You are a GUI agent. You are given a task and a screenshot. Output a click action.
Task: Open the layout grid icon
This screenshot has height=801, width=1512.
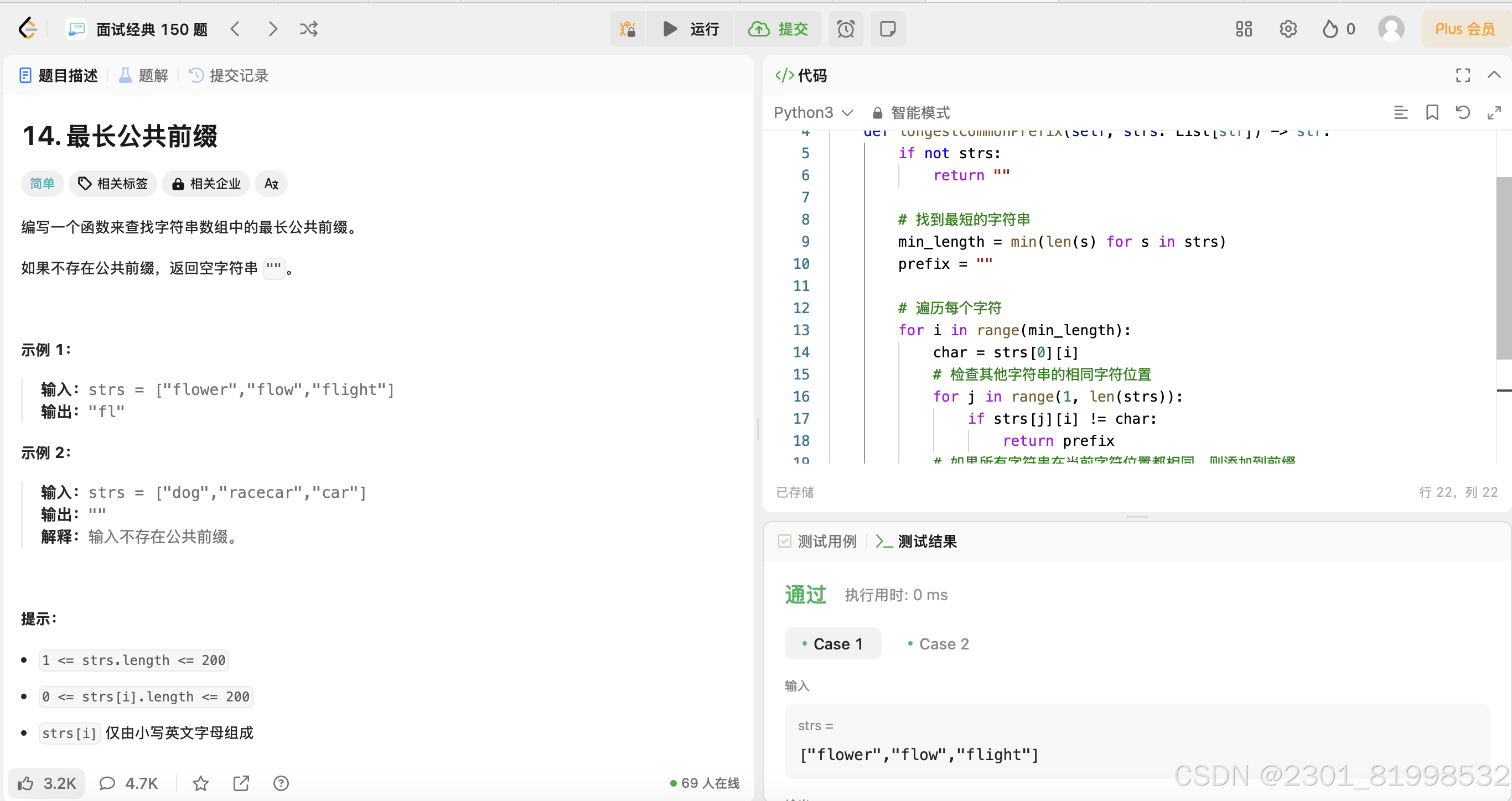tap(1243, 29)
